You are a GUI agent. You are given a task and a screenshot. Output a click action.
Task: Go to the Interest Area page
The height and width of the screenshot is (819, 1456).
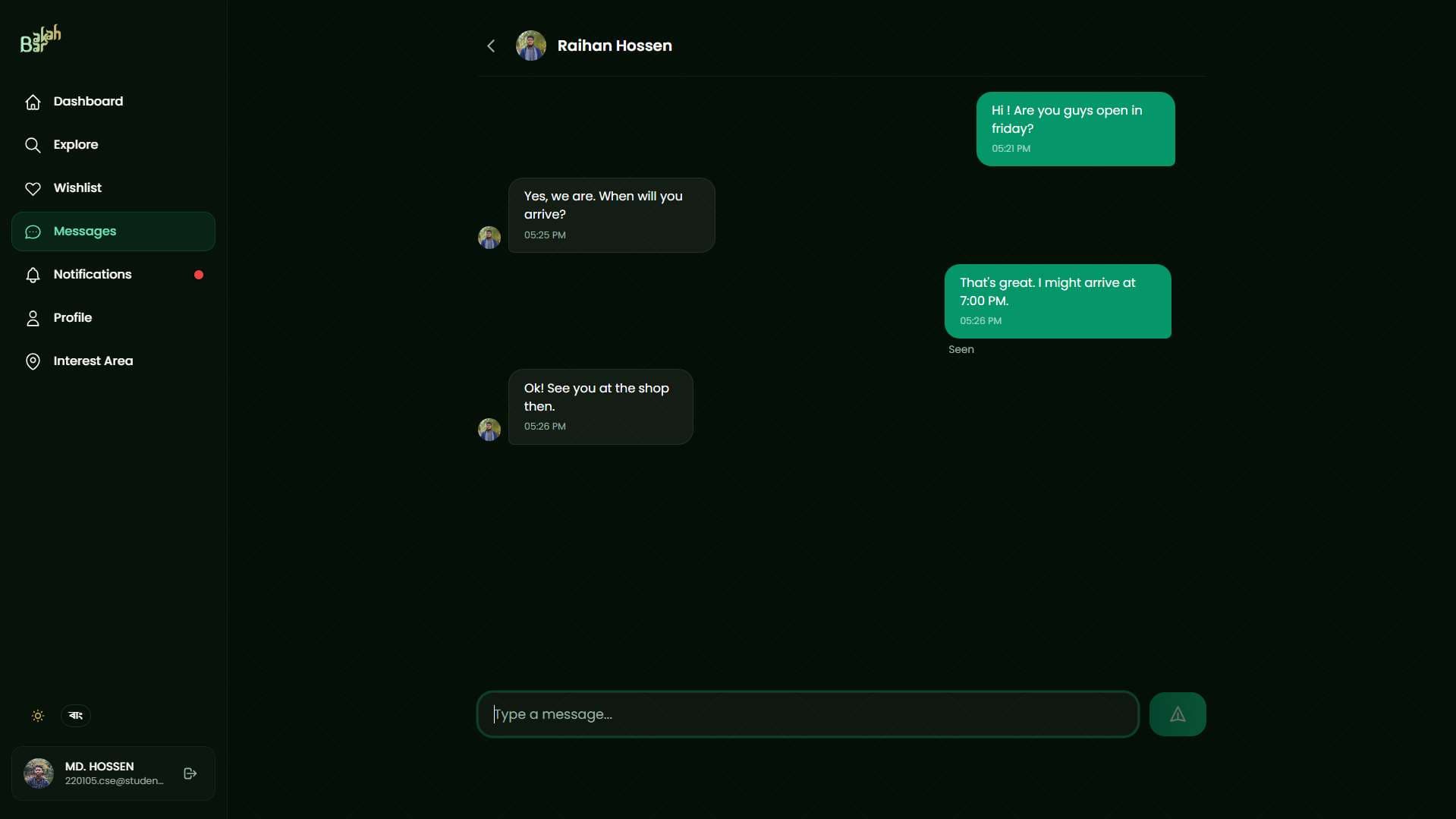click(x=93, y=361)
